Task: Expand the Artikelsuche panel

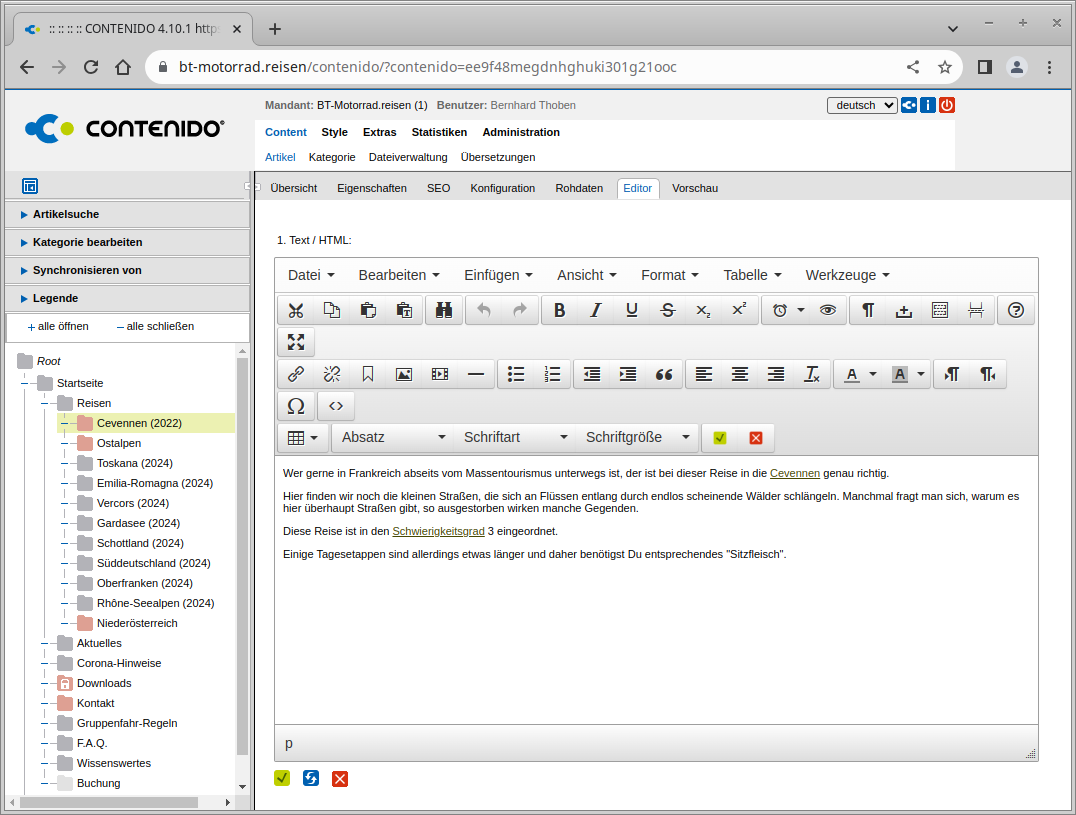Action: pyautogui.click(x=66, y=214)
